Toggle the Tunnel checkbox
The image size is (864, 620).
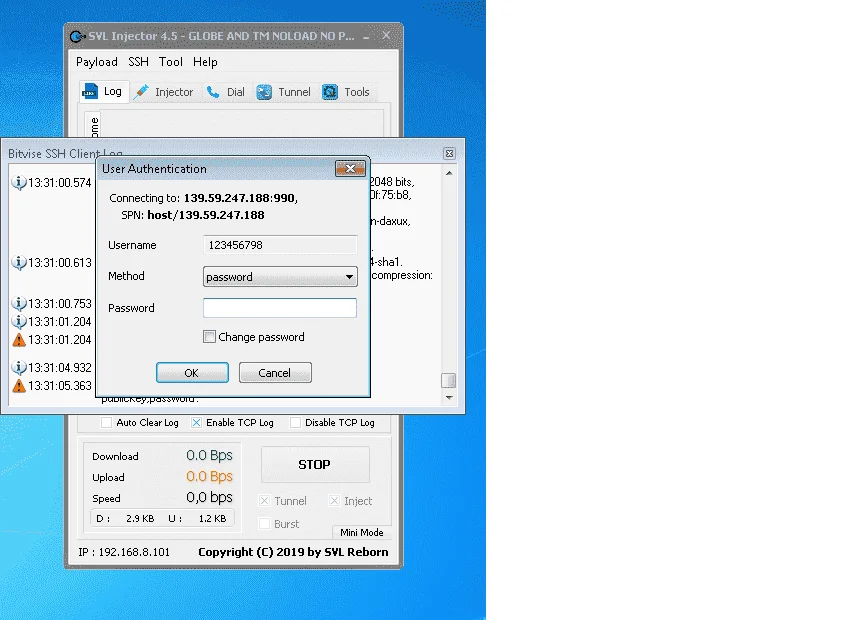(x=264, y=501)
